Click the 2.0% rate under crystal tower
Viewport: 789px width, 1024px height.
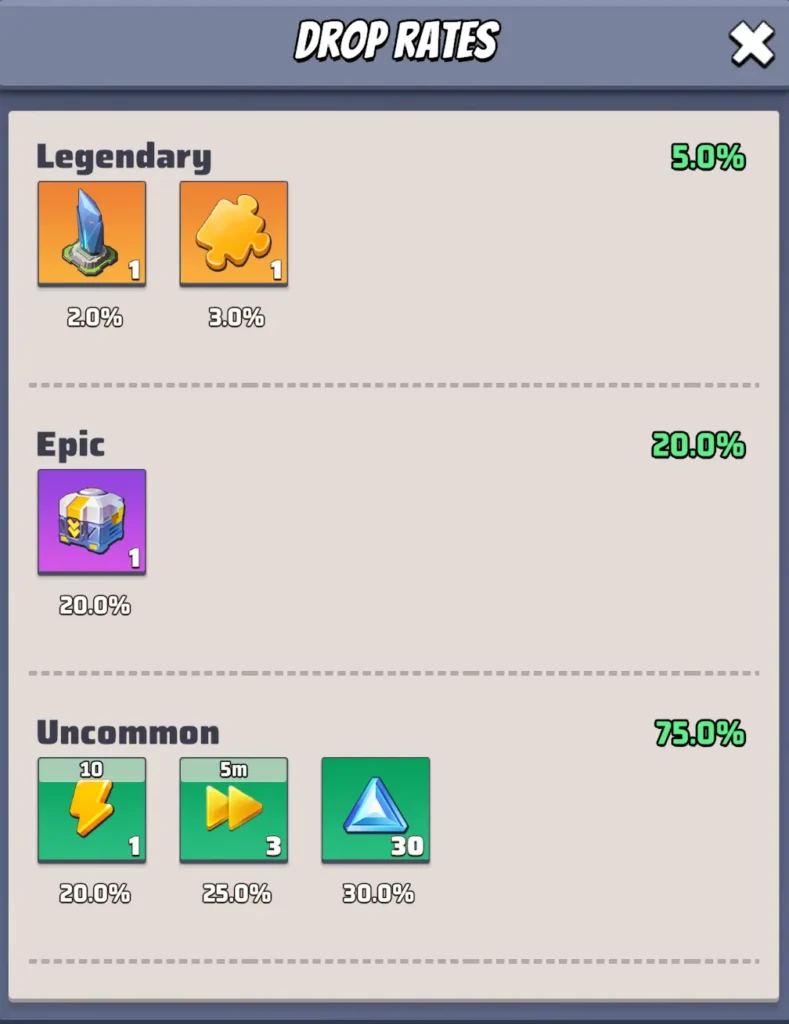pos(95,317)
